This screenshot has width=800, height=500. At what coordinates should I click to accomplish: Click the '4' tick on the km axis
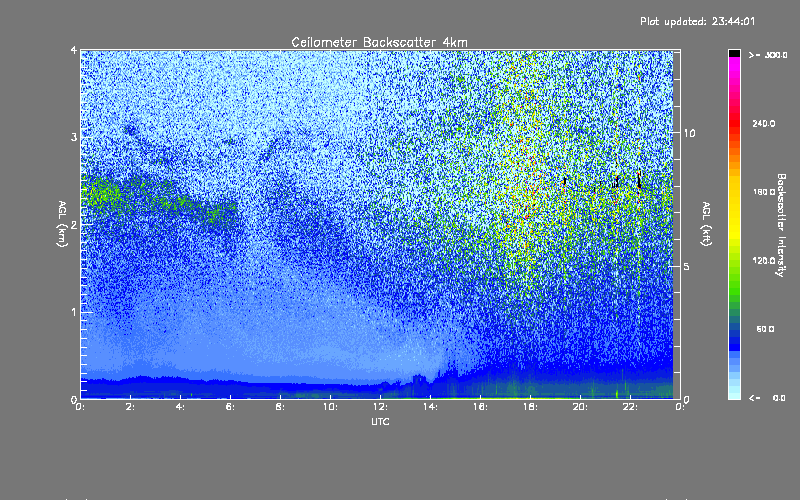[x=74, y=50]
